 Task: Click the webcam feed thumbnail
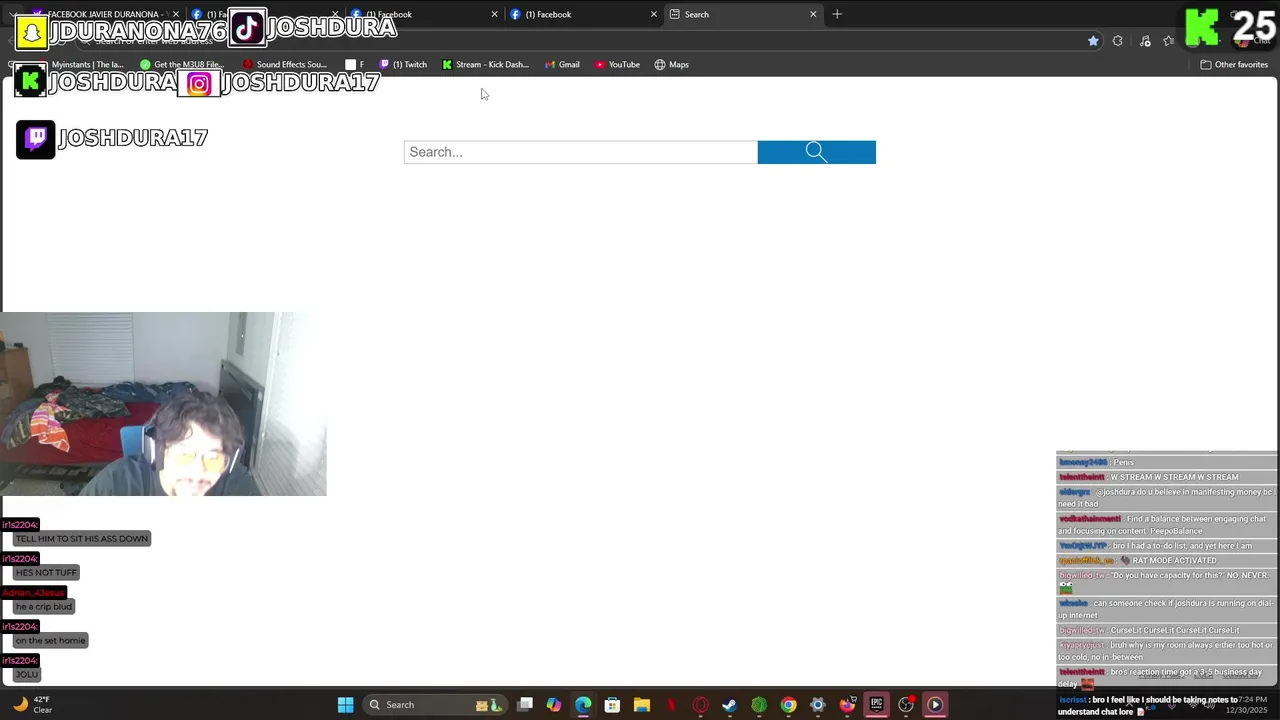163,404
